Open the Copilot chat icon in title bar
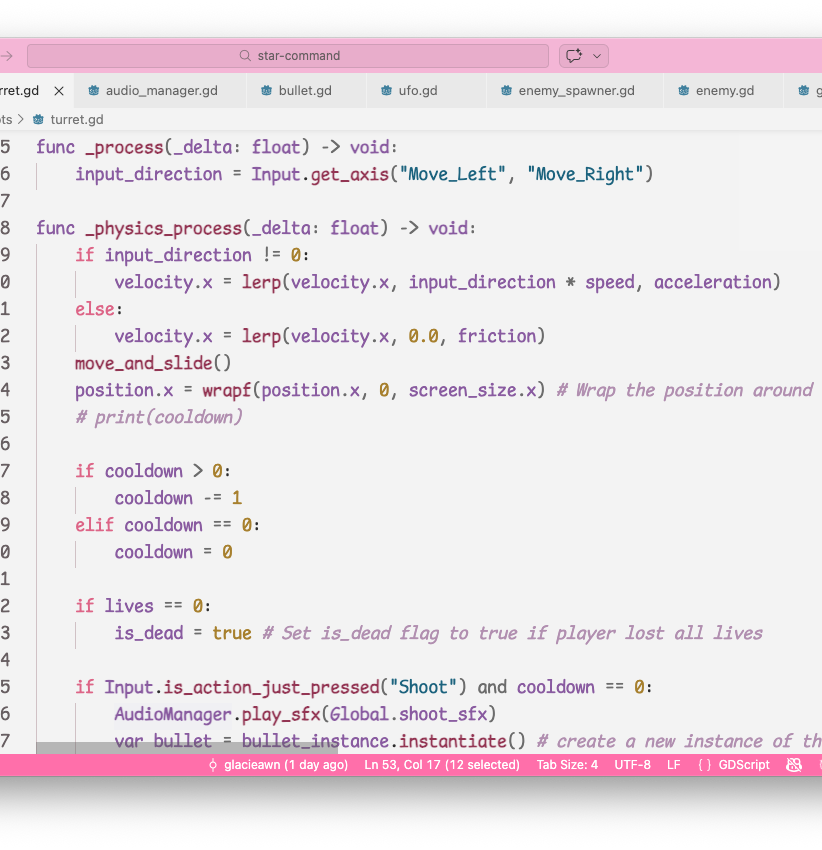822x850 pixels. click(574, 56)
